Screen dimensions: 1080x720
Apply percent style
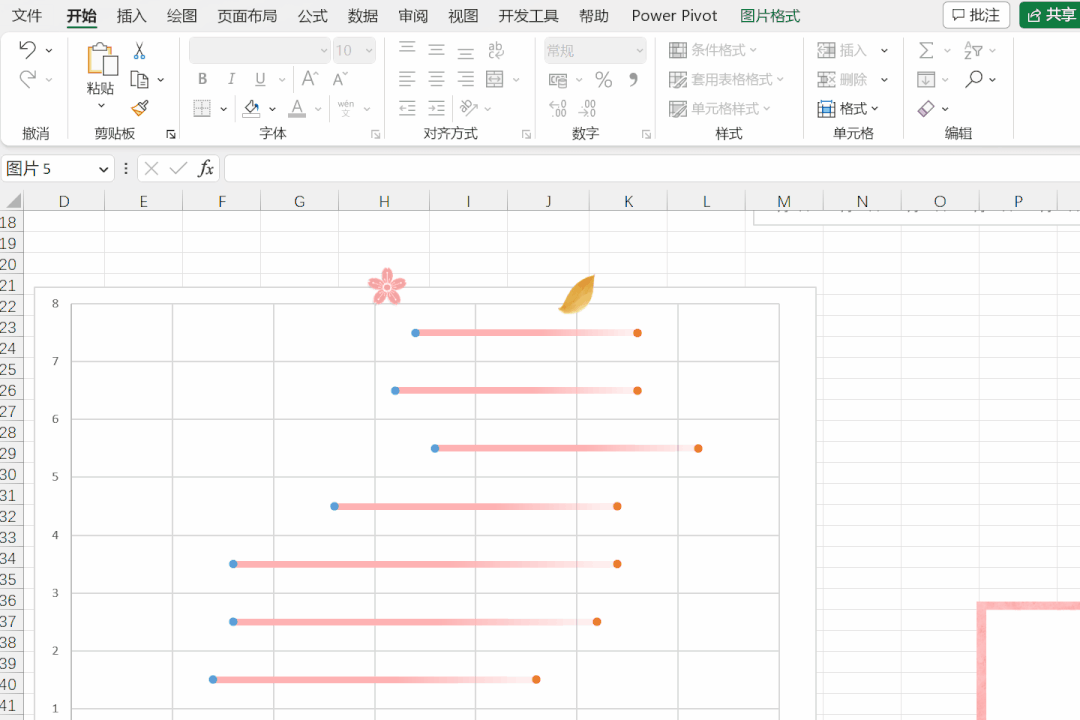pos(603,80)
